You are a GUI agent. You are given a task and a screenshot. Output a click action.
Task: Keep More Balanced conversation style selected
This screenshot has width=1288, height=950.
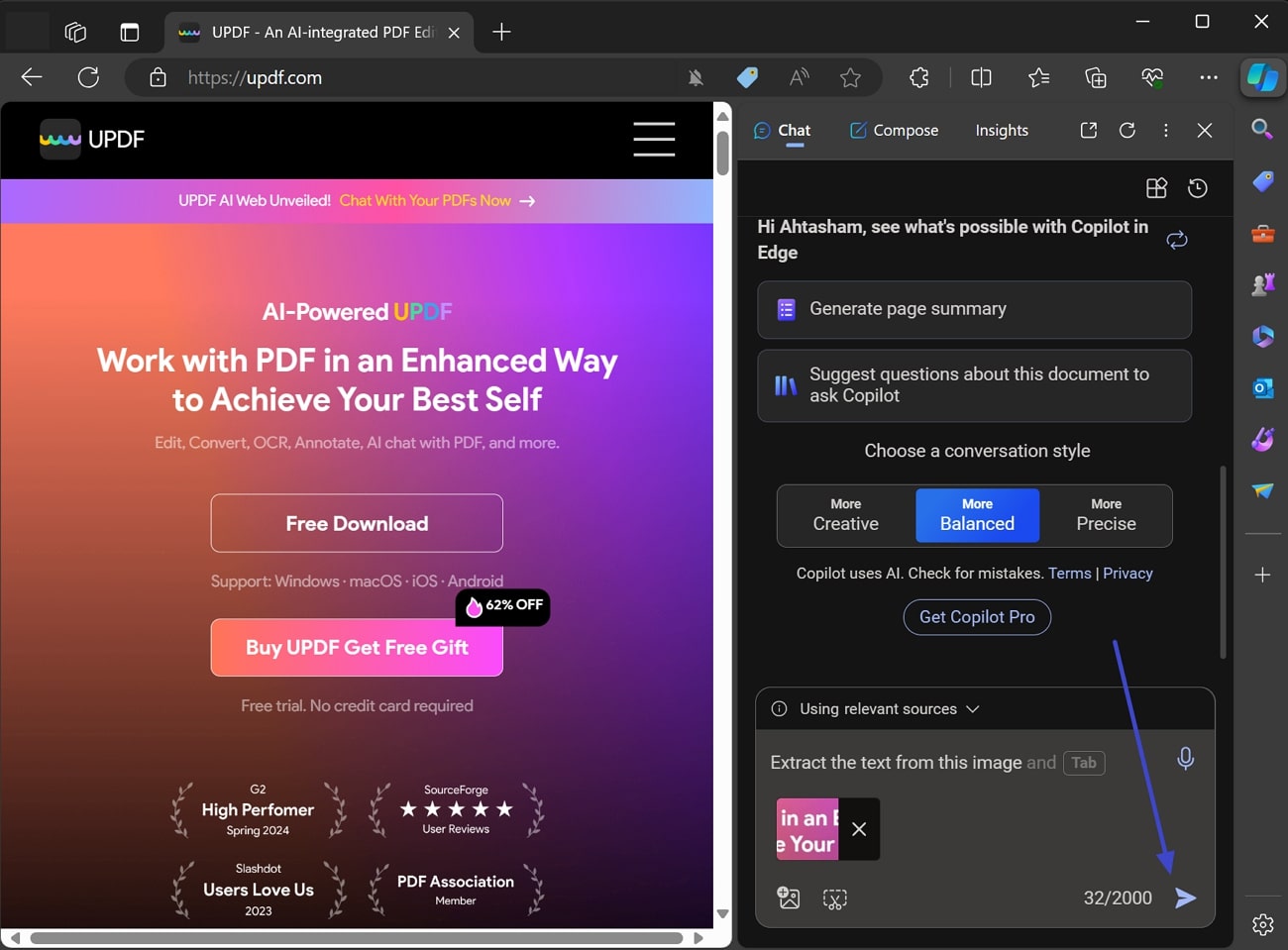(977, 515)
